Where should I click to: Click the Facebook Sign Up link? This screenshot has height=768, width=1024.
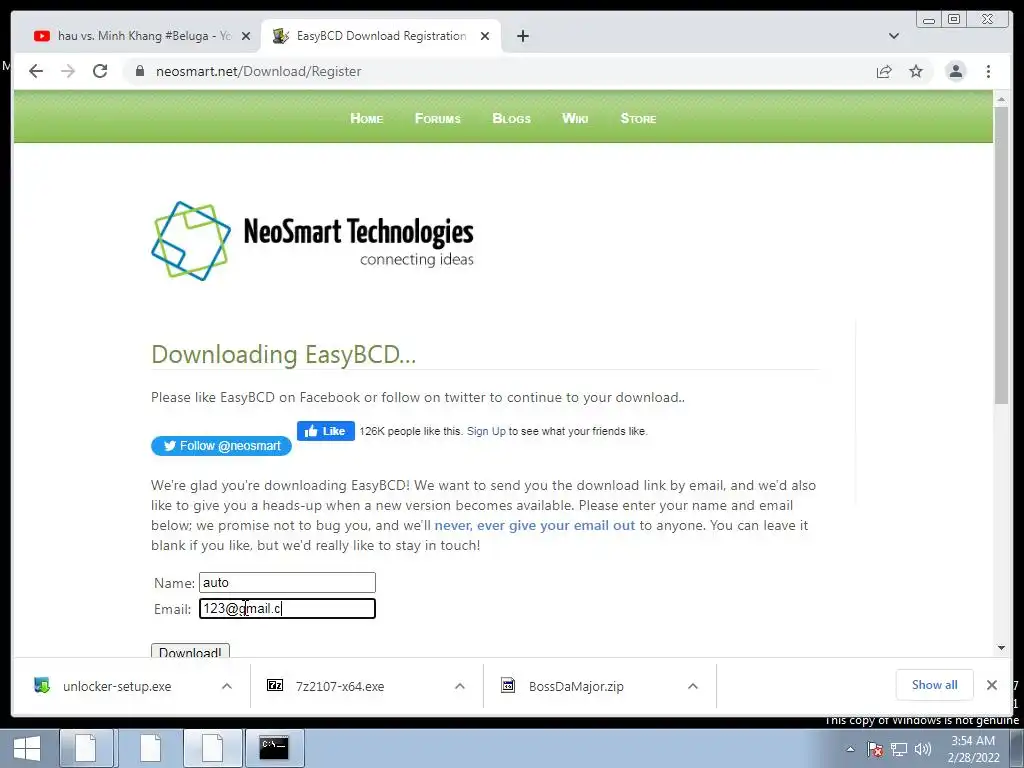486,432
